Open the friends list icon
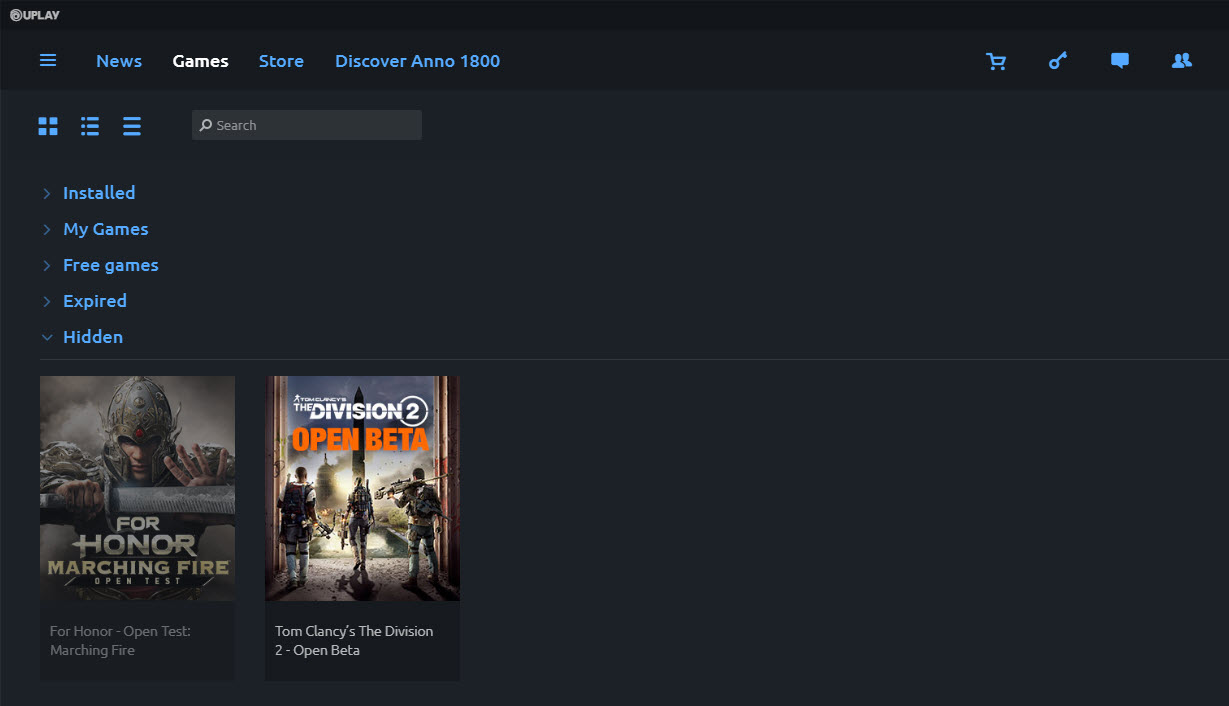Screen dimensions: 1229x706 pos(1181,61)
